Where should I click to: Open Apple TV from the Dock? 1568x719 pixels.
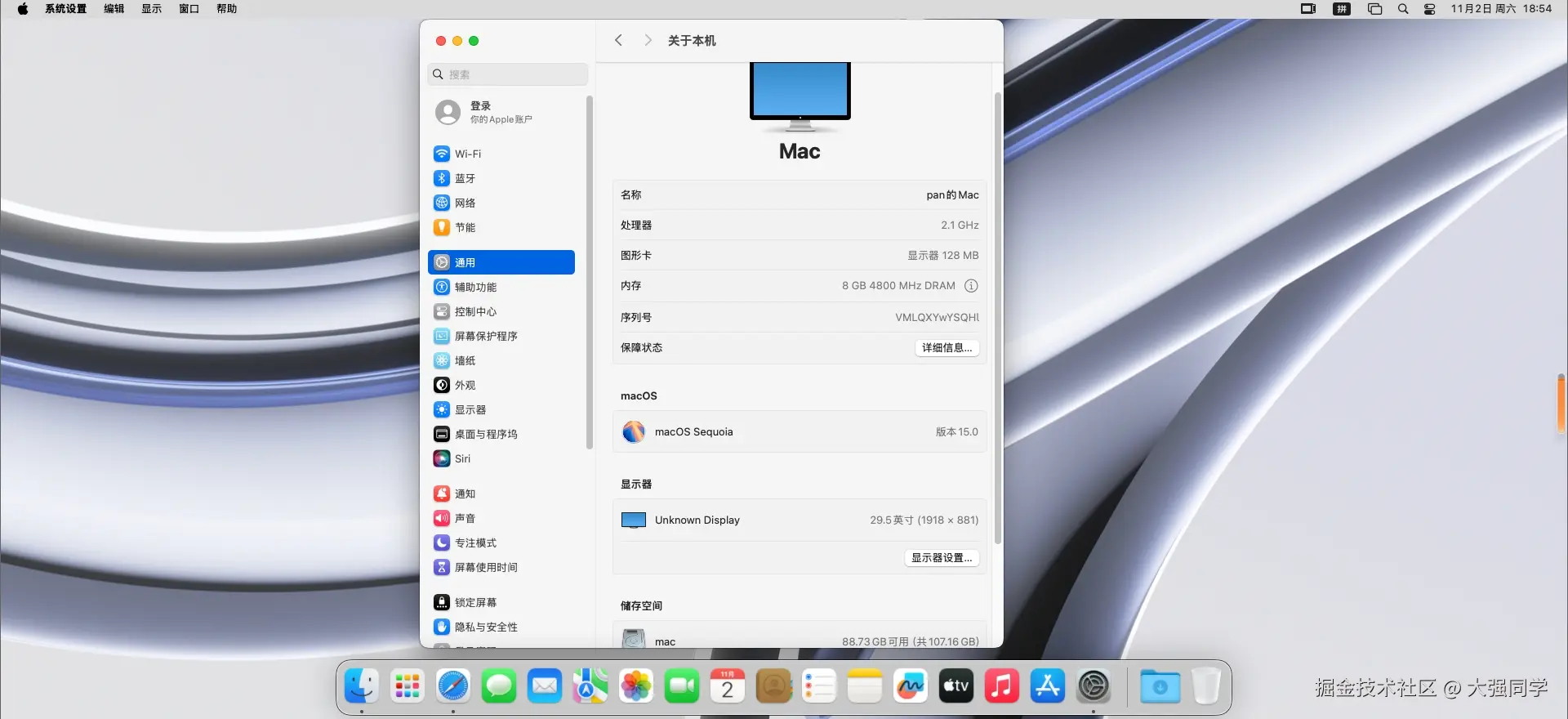coord(956,686)
